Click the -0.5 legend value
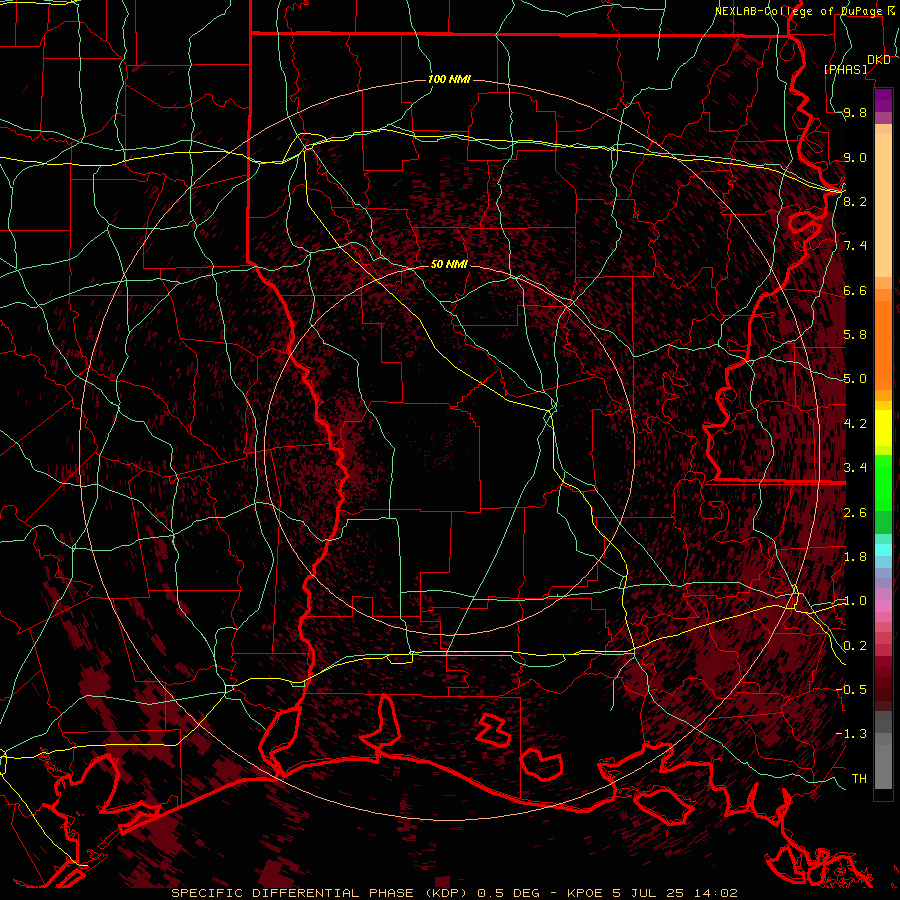The image size is (900, 900). [851, 690]
